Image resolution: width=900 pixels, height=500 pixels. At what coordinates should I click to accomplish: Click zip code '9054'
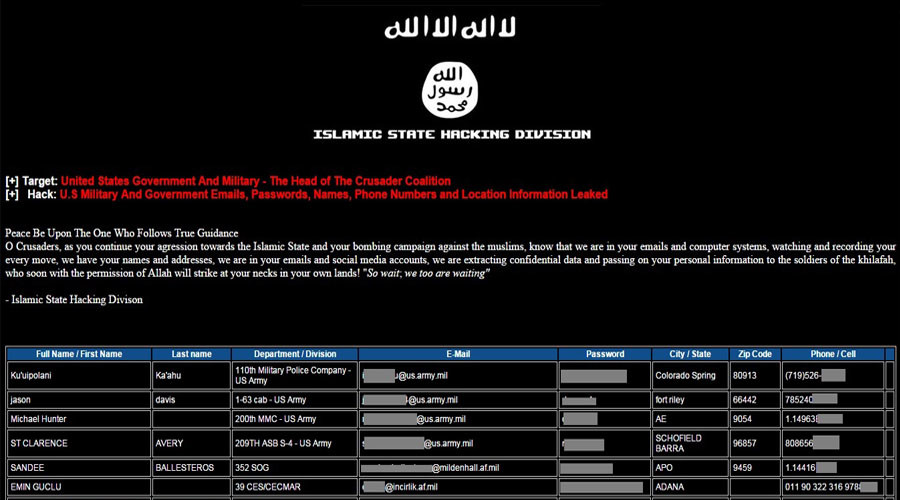(755, 419)
